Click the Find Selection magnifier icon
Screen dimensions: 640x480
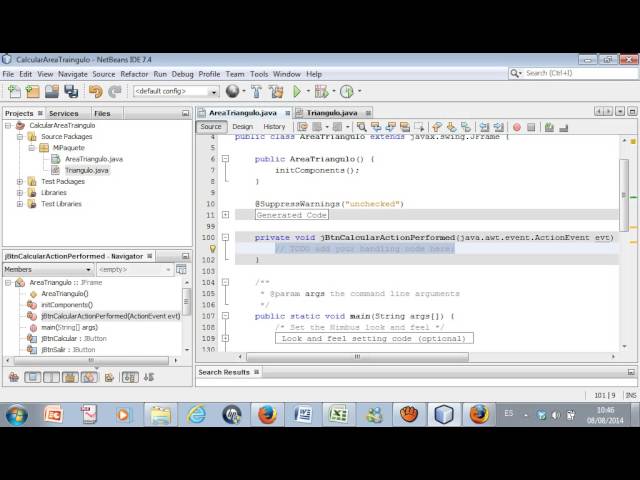tap(361, 127)
